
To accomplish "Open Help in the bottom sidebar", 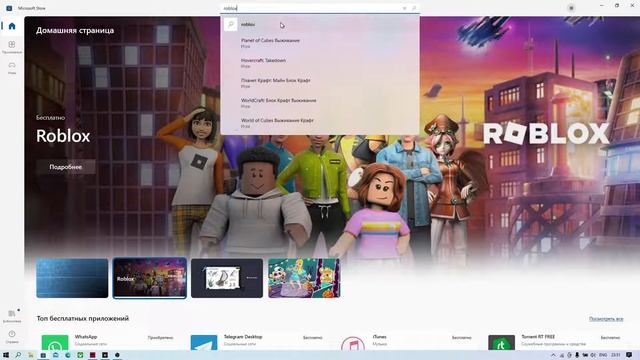I will click(x=12, y=336).
